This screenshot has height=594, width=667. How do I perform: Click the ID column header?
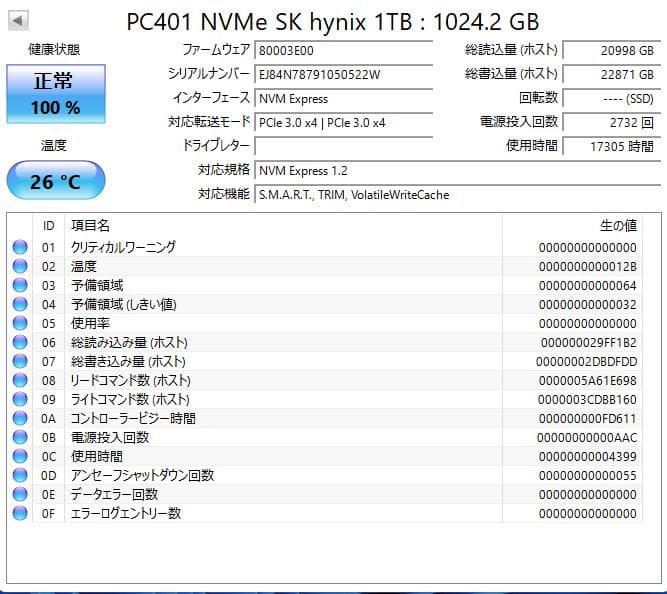pyautogui.click(x=48, y=226)
